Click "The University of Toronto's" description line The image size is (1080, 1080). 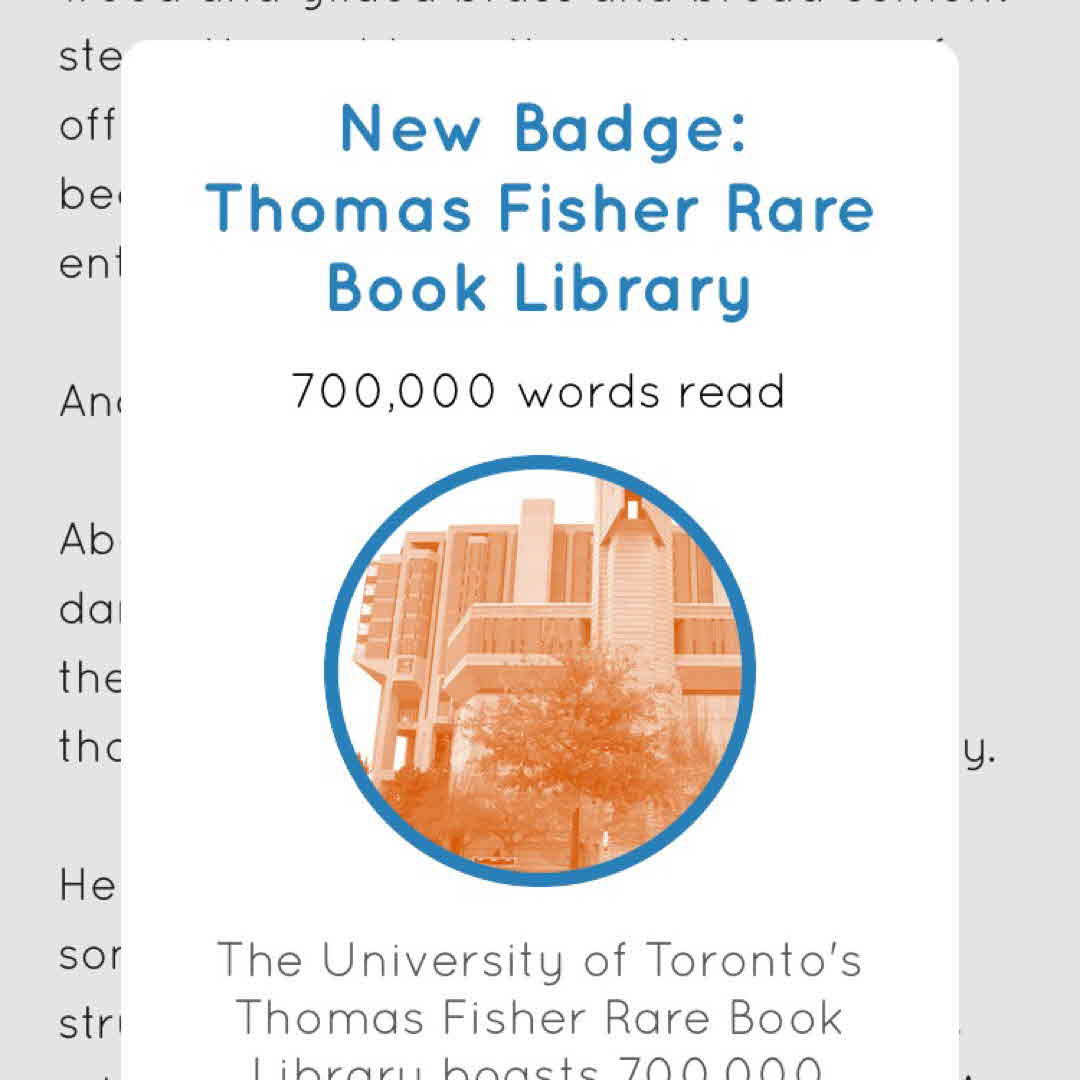coord(539,961)
